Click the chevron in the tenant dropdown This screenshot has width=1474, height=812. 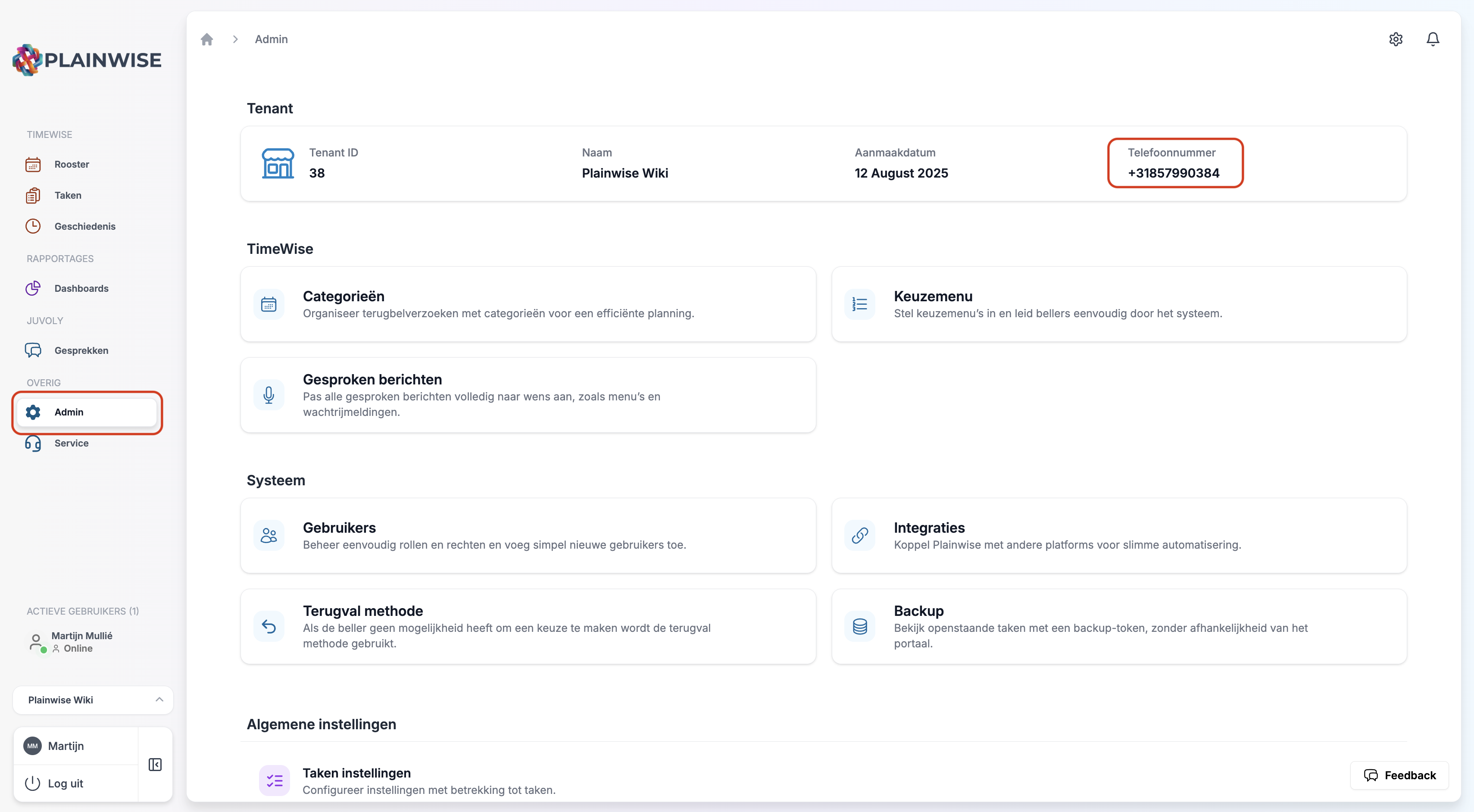point(159,700)
